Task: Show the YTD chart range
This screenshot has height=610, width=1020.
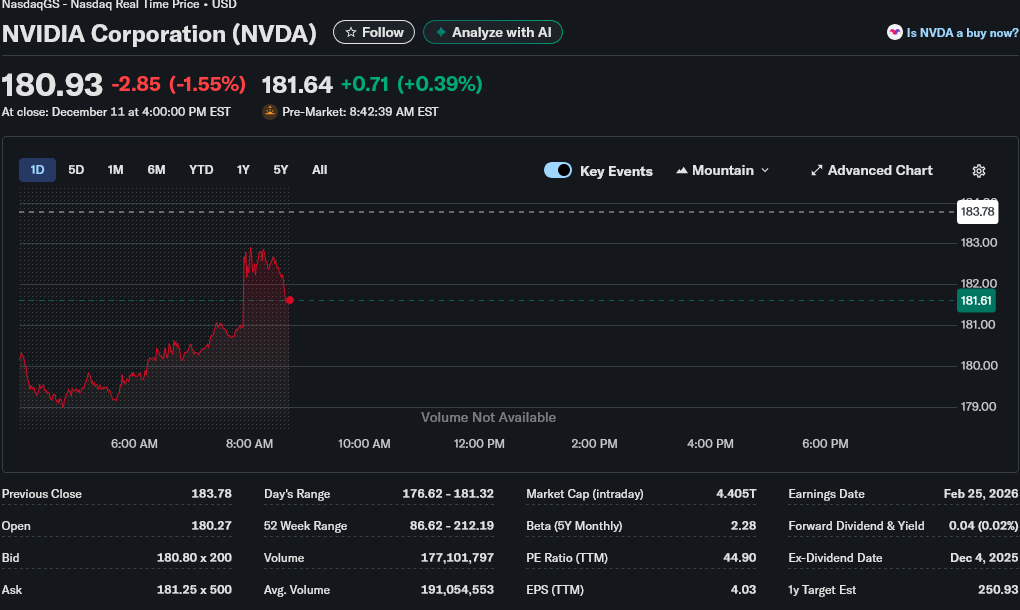Action: (x=201, y=170)
